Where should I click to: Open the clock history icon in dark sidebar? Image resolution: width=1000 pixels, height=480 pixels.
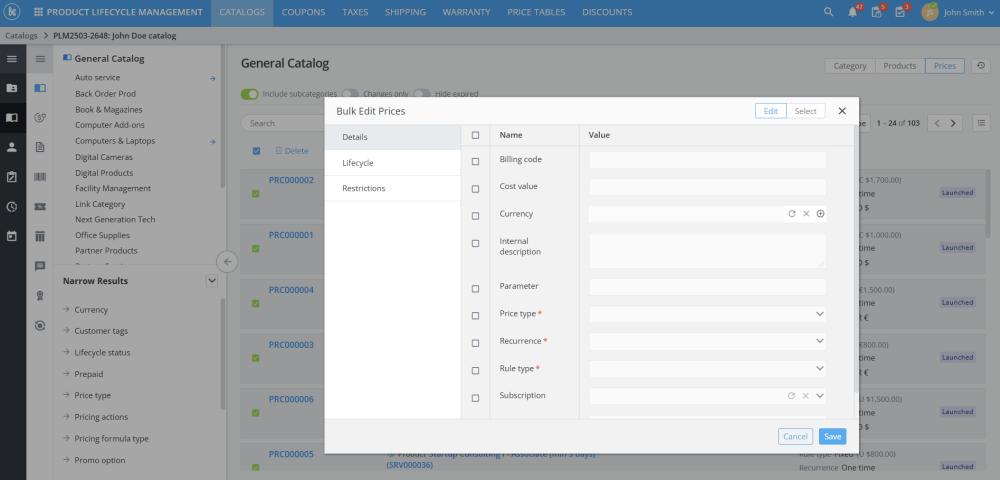tap(11, 207)
